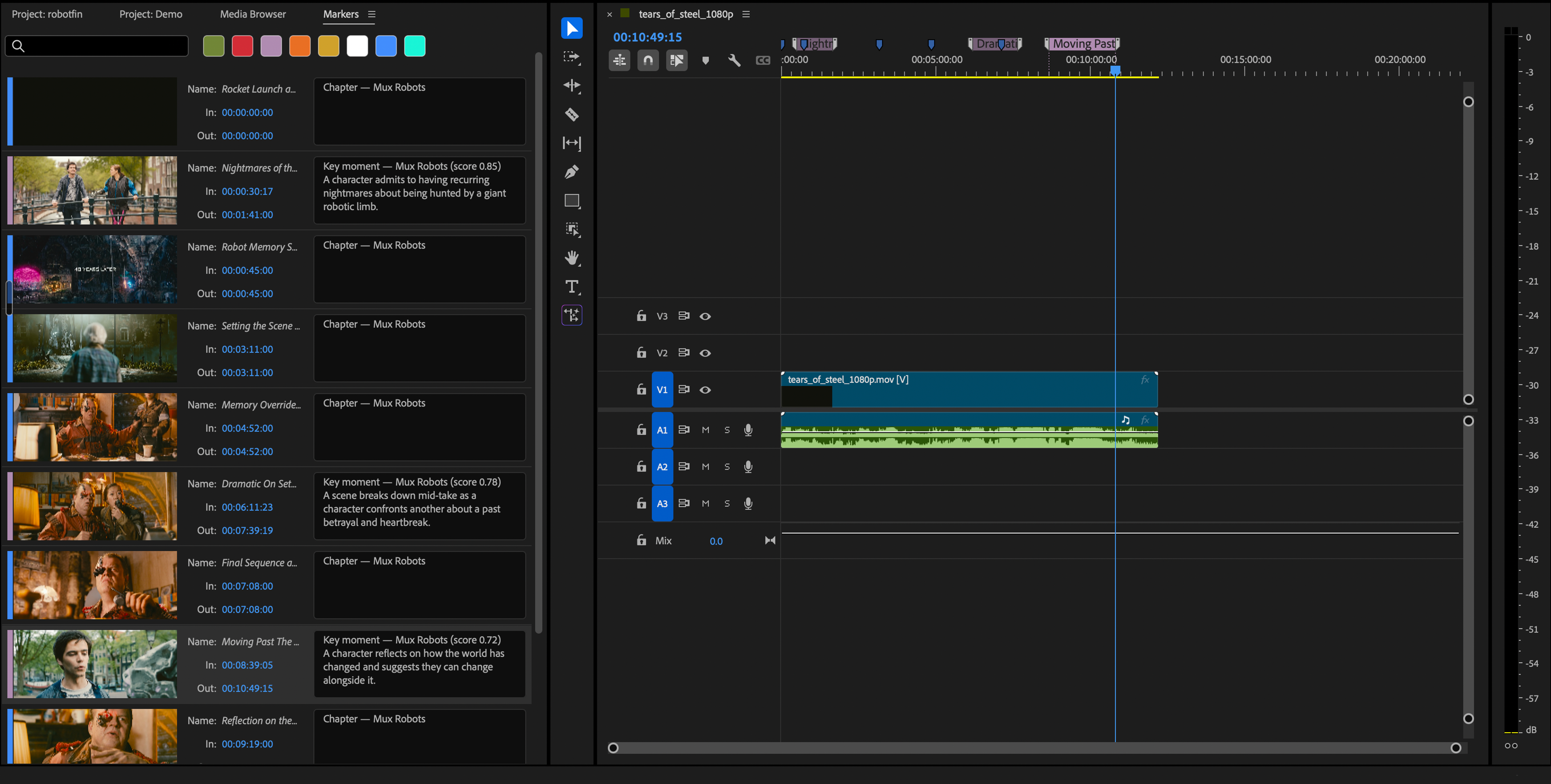Click the timeline playhead timecode 00:10:49:15
Image resolution: width=1551 pixels, height=784 pixels.
[647, 37]
